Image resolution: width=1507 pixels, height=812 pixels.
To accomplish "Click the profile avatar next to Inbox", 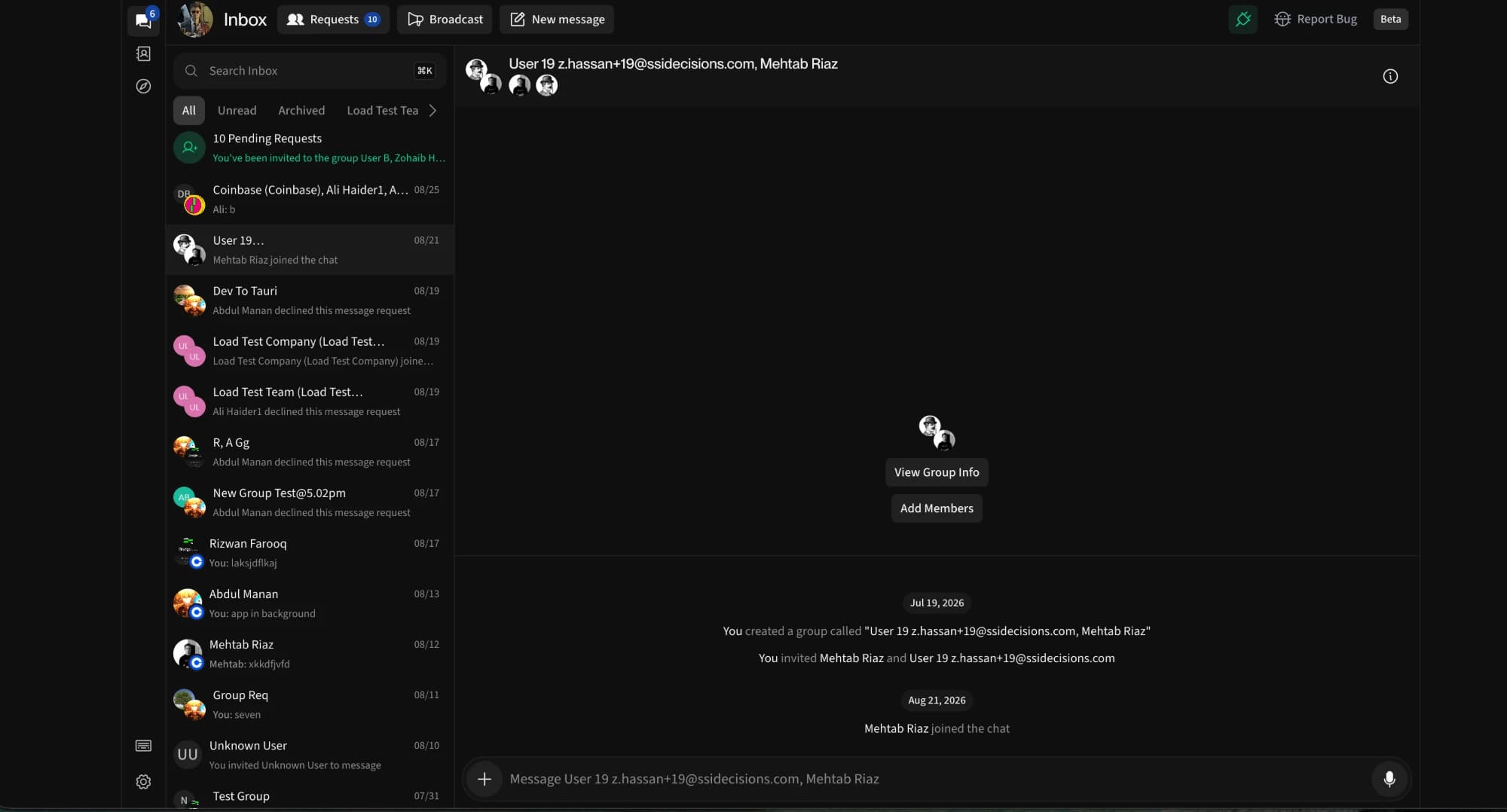I will pyautogui.click(x=195, y=20).
